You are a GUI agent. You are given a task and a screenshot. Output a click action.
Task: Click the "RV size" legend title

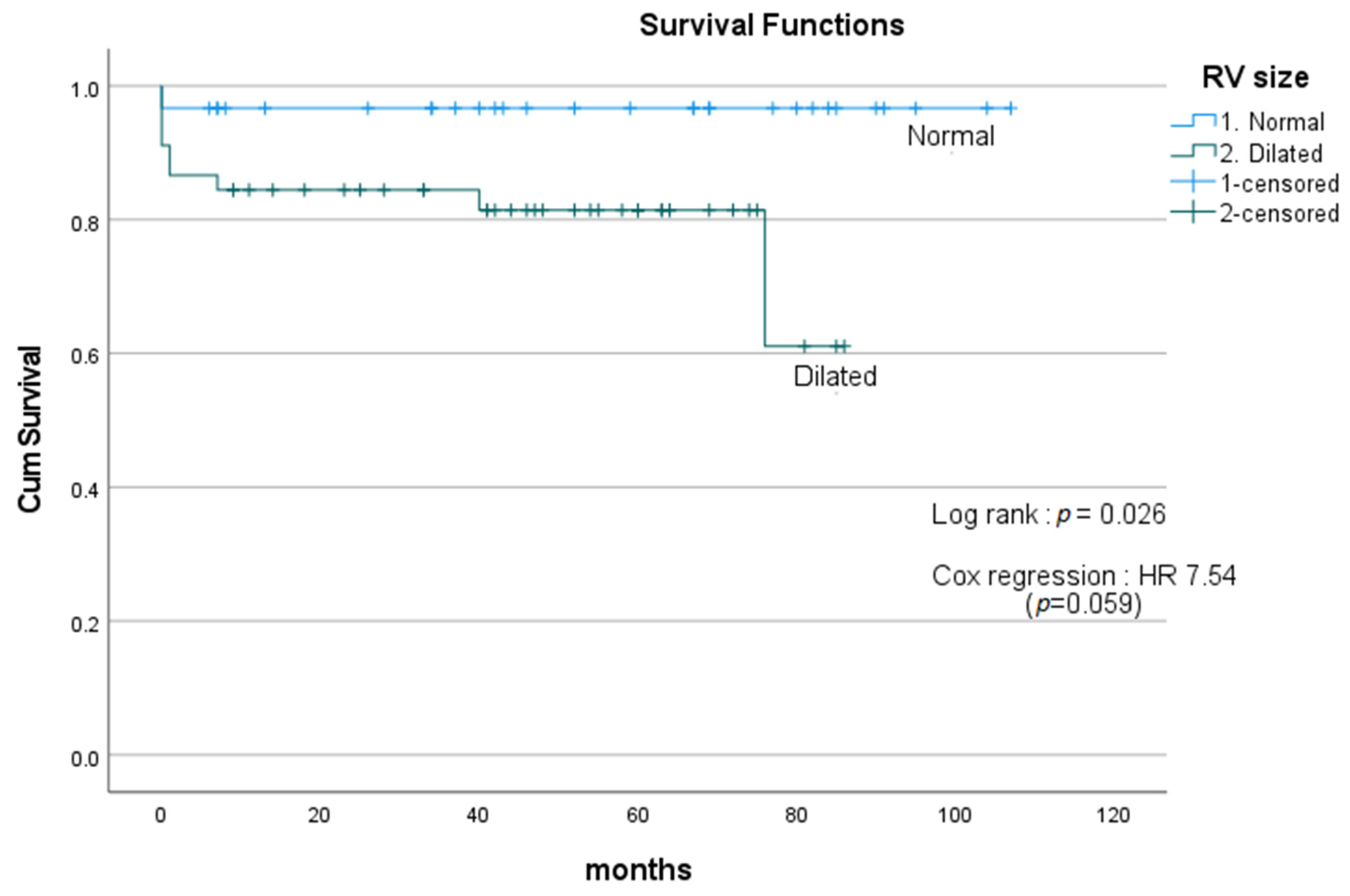pyautogui.click(x=1255, y=77)
